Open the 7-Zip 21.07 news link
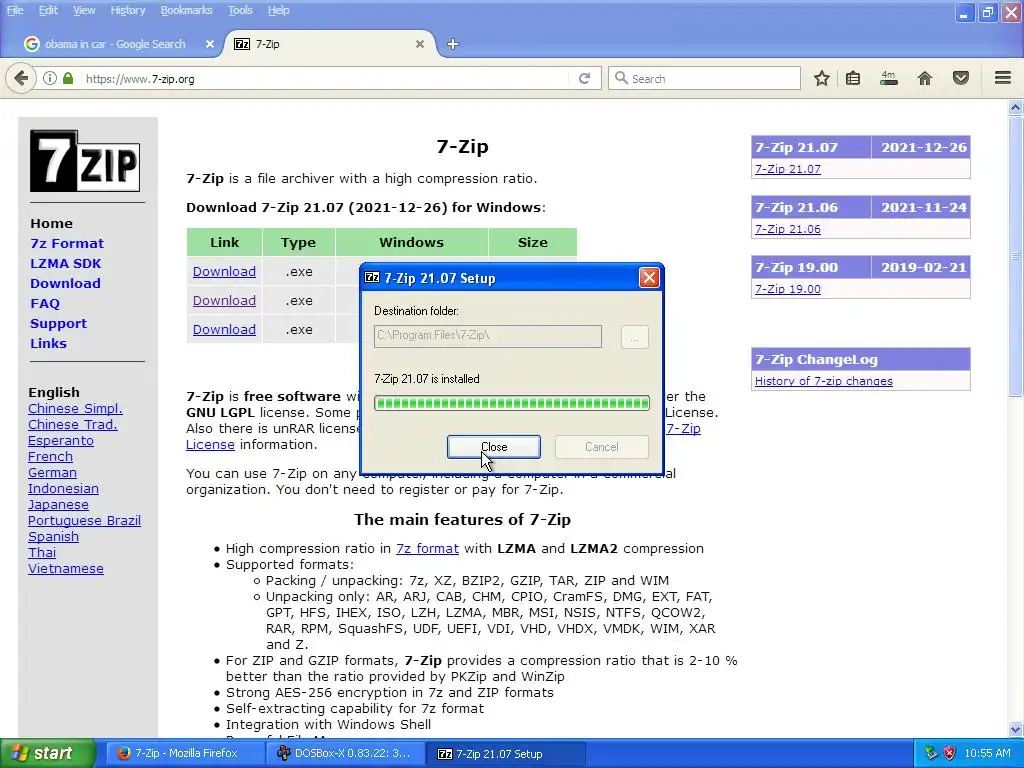 [788, 169]
